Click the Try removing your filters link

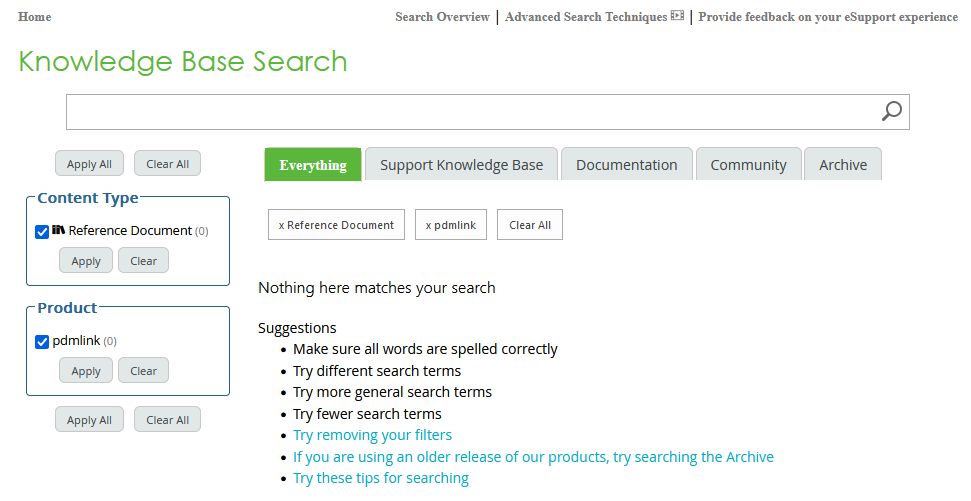click(372, 435)
